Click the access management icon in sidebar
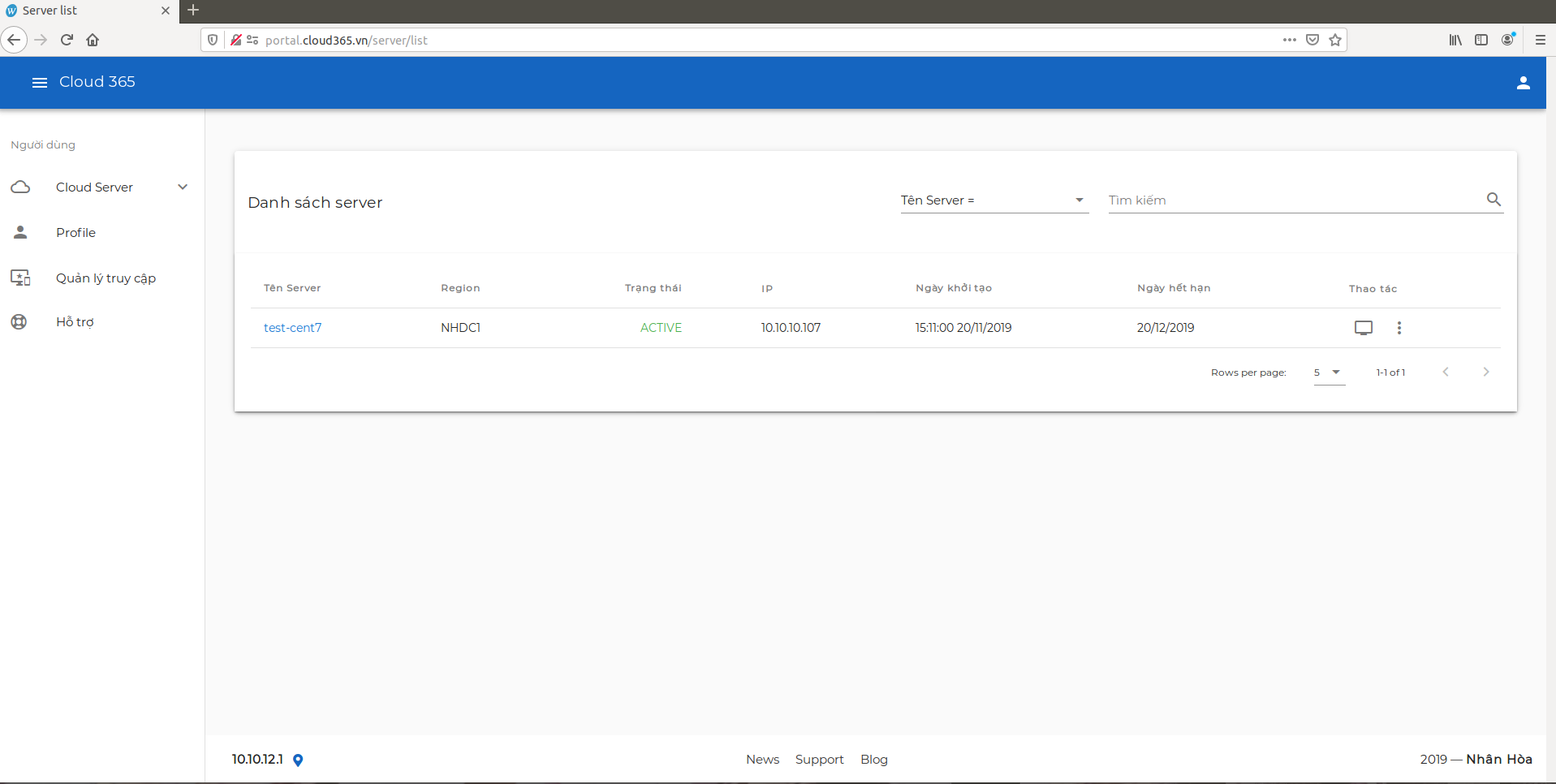Viewport: 1556px width, 784px height. tap(20, 278)
